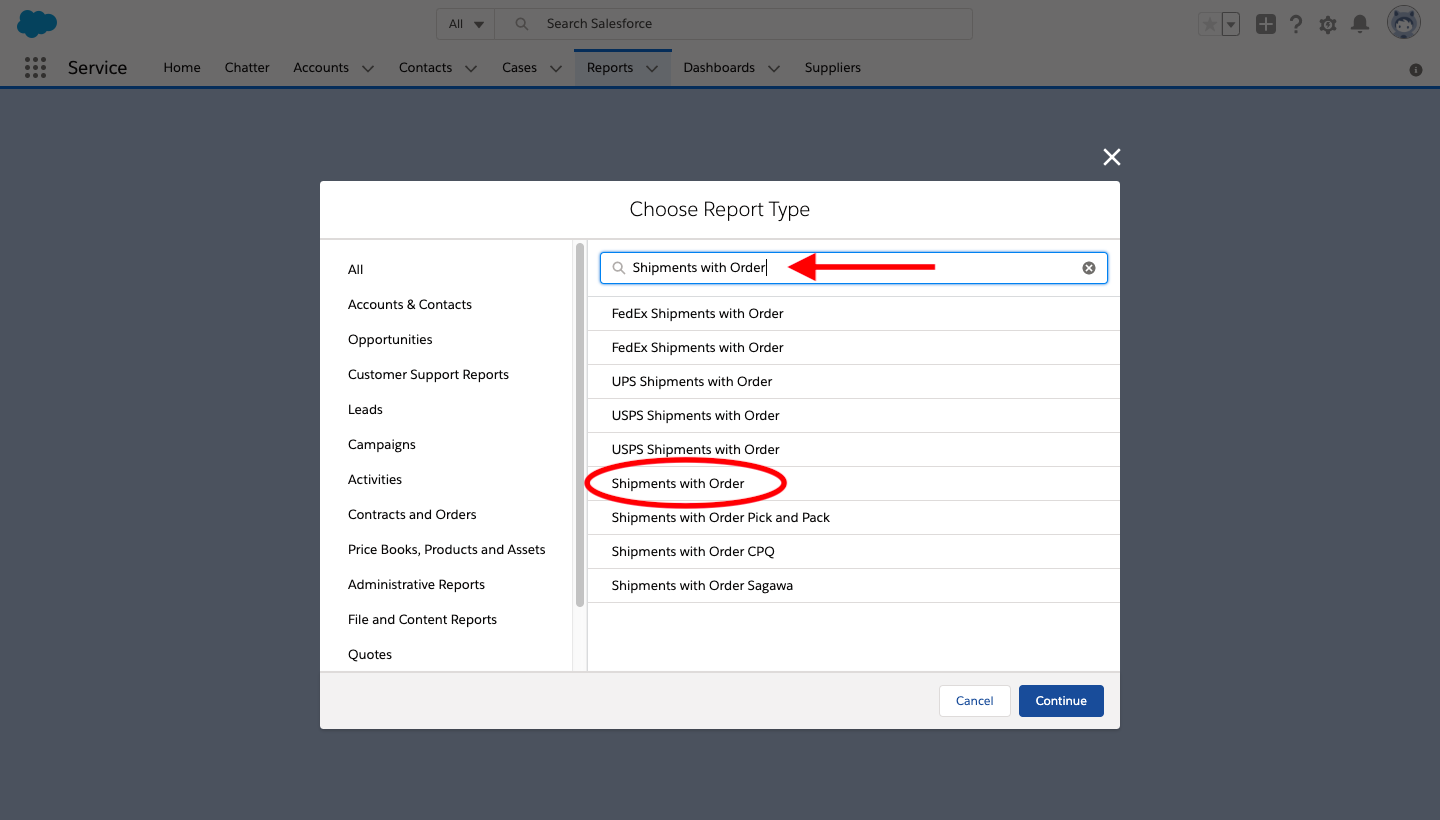Click the Salesforce cloud logo

tap(37, 23)
